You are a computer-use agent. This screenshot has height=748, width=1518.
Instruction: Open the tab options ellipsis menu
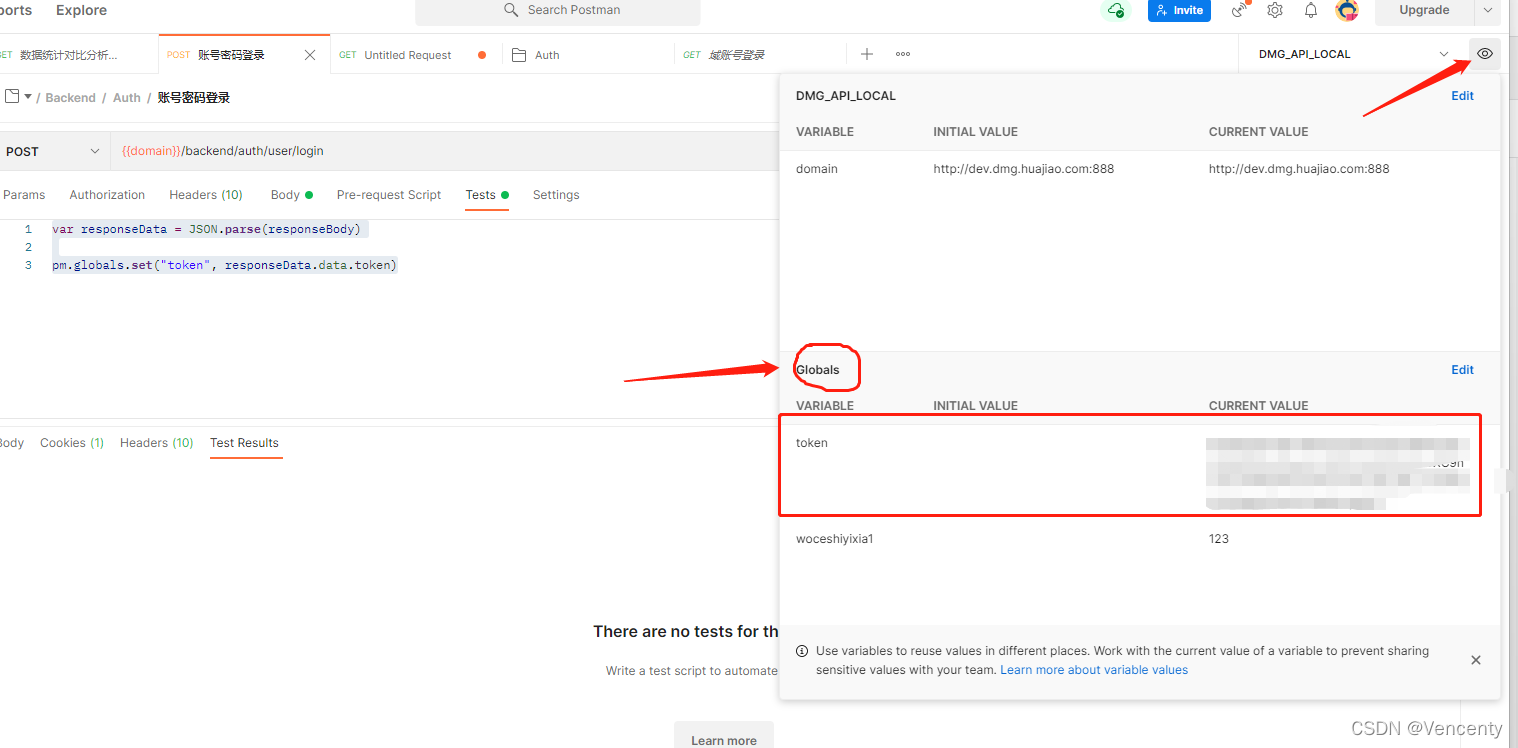coord(903,54)
